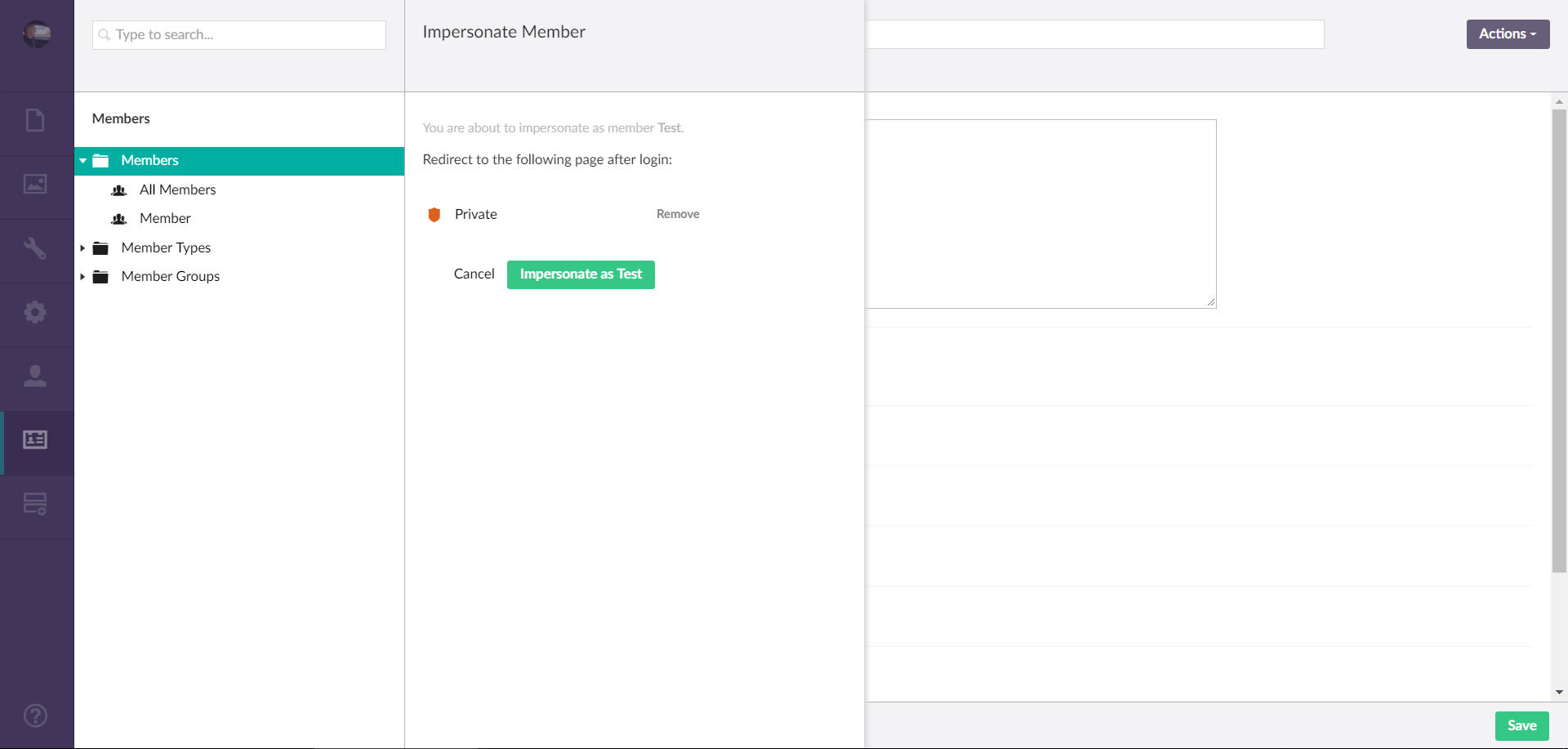Click the Impersonate as Test button
Image resolution: width=1568 pixels, height=749 pixels.
click(x=581, y=274)
